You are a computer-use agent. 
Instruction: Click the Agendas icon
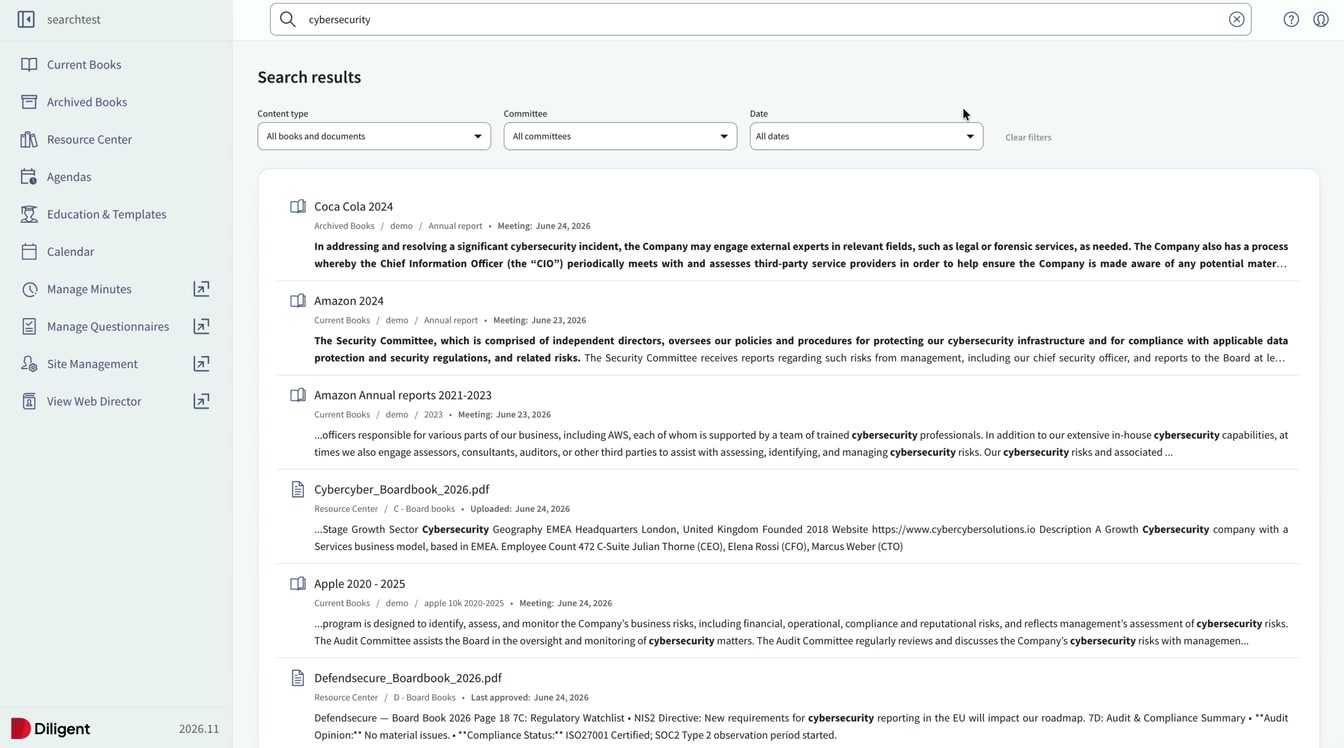point(29,177)
